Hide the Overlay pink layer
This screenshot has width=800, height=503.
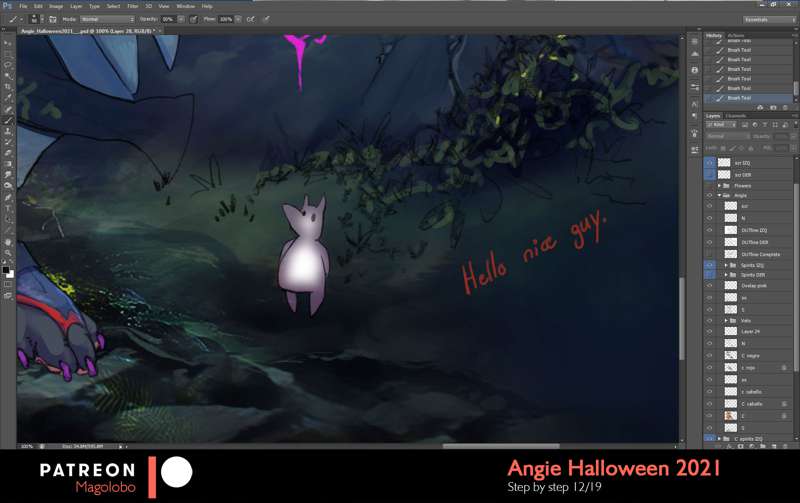710,286
